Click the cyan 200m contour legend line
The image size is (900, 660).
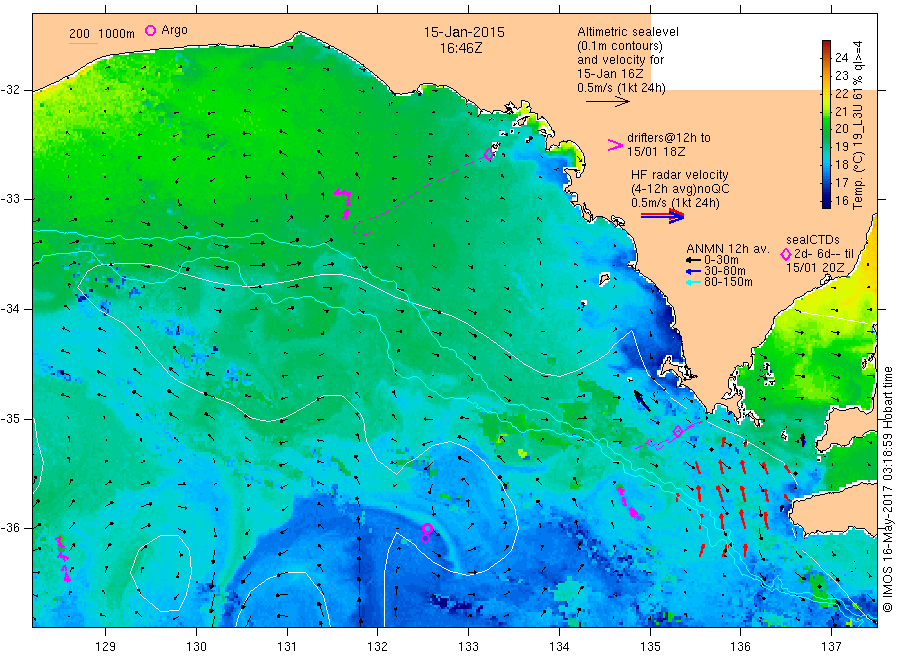(83, 42)
